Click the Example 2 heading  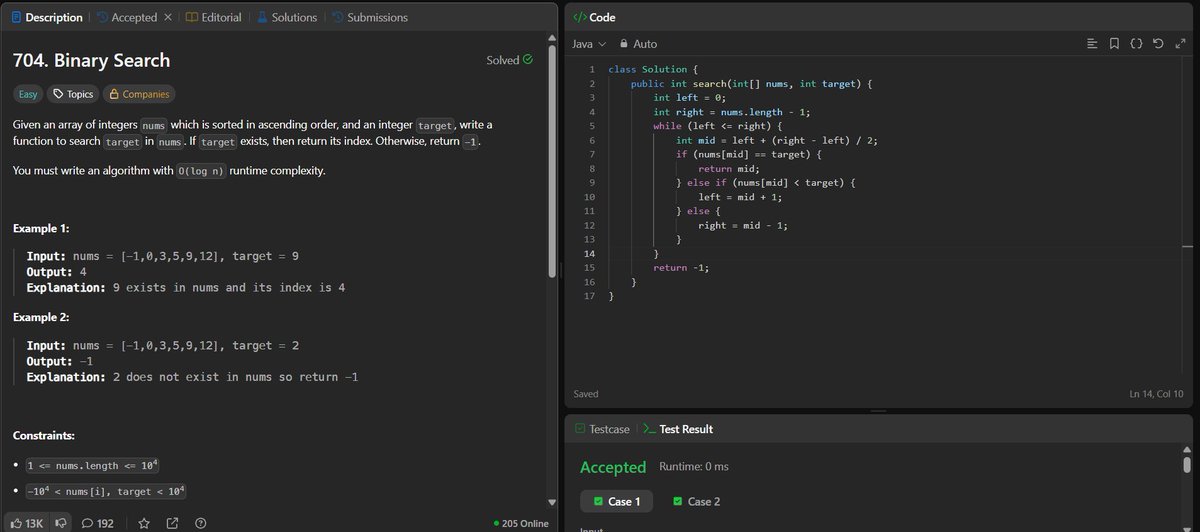pos(41,317)
